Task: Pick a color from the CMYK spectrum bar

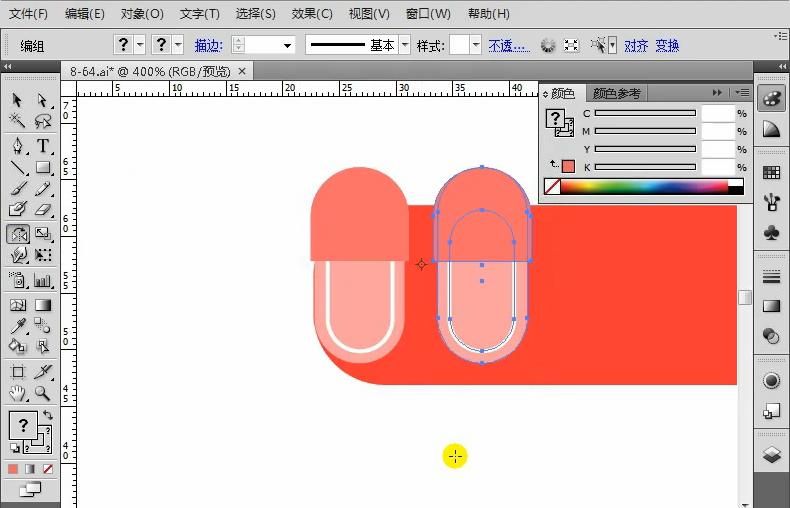Action: tap(644, 186)
